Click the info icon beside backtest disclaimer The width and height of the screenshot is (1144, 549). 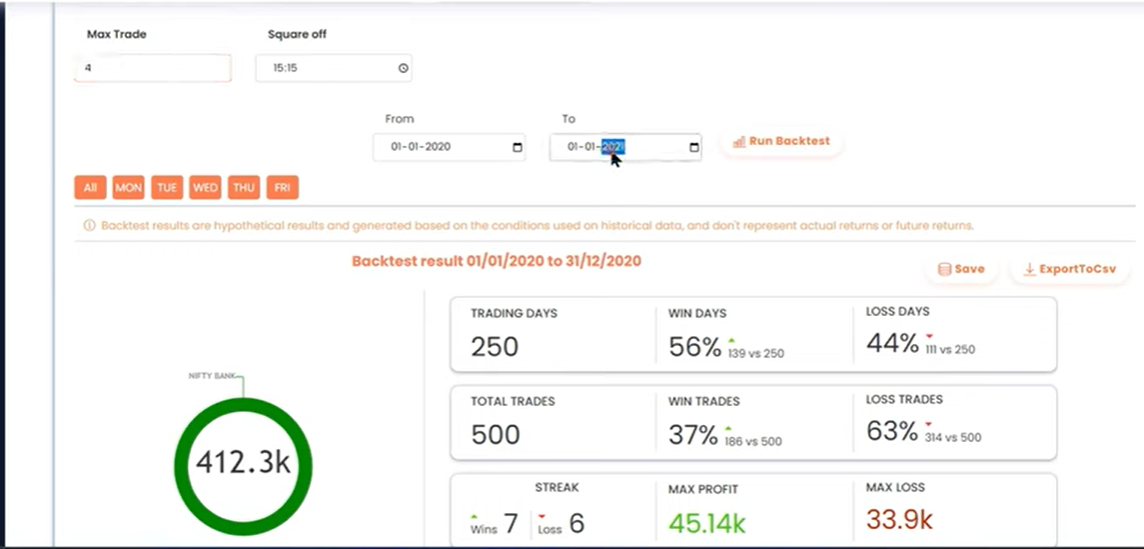coord(88,226)
